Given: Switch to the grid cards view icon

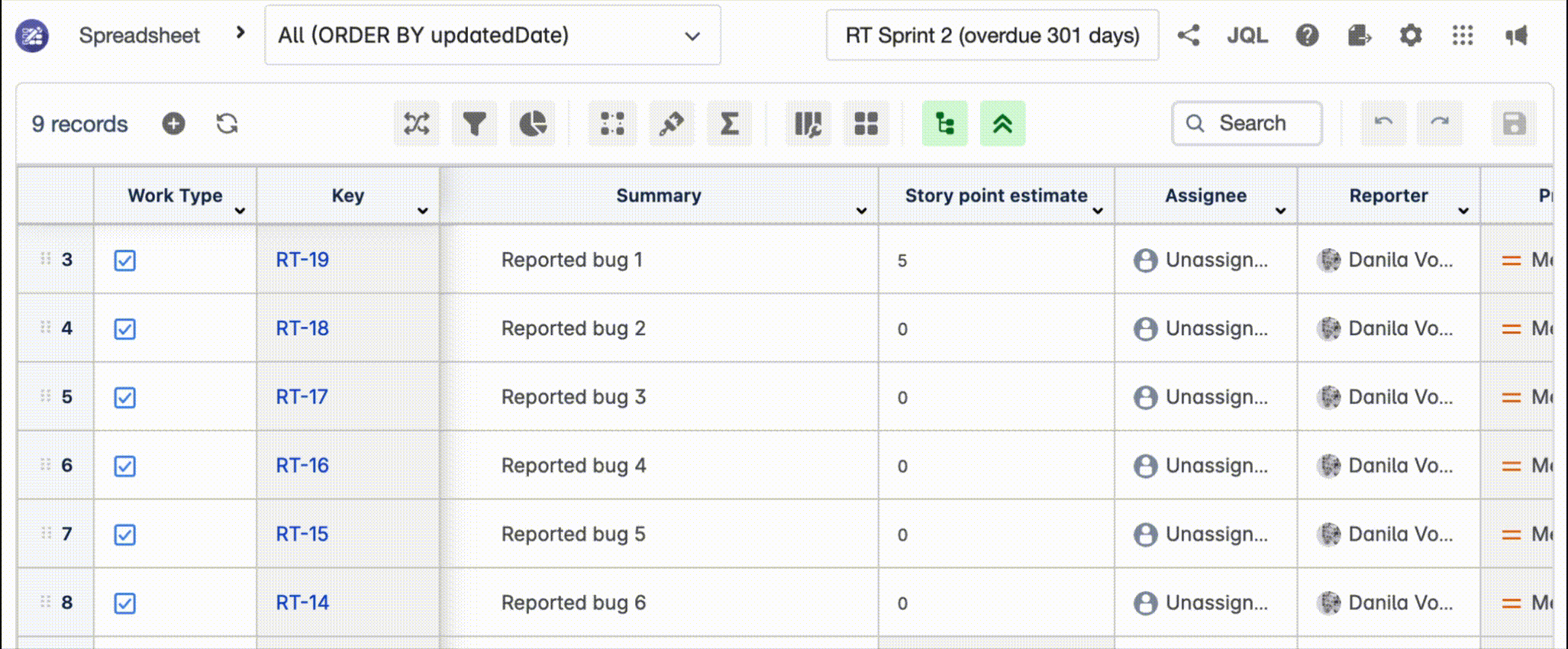Looking at the screenshot, I should click(x=866, y=124).
